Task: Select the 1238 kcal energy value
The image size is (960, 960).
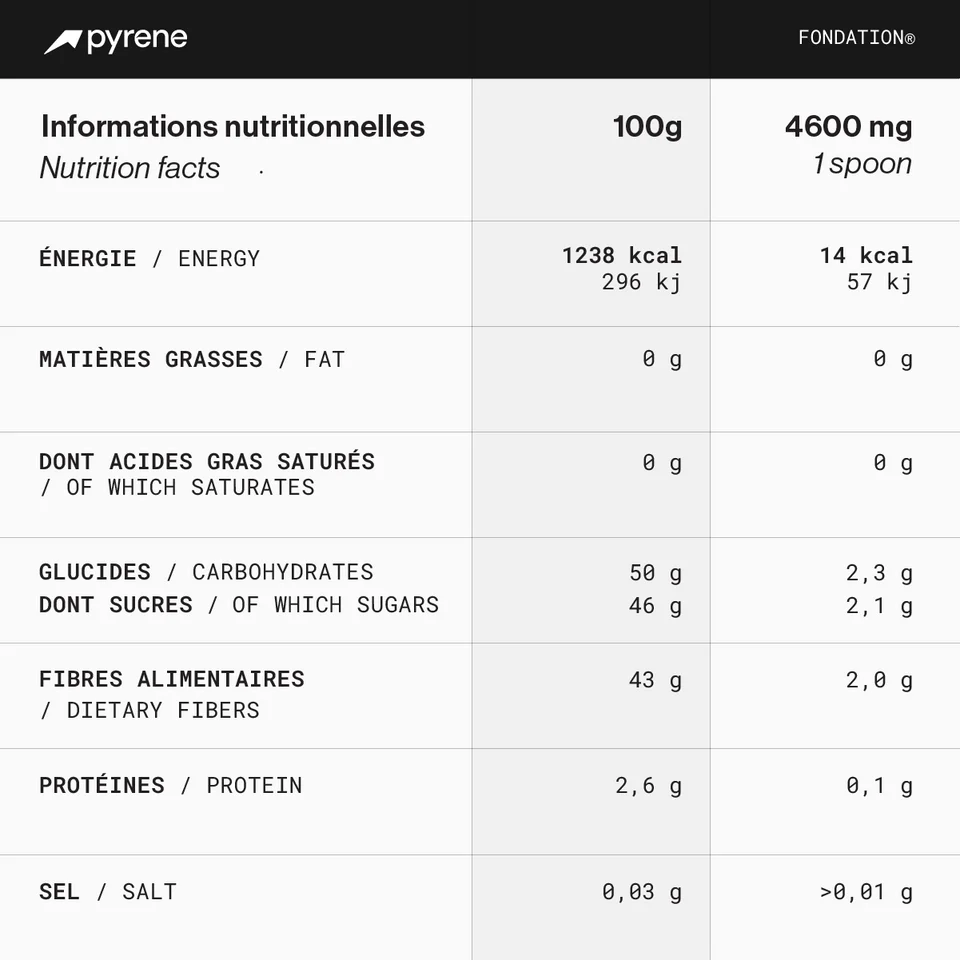Action: coord(621,255)
